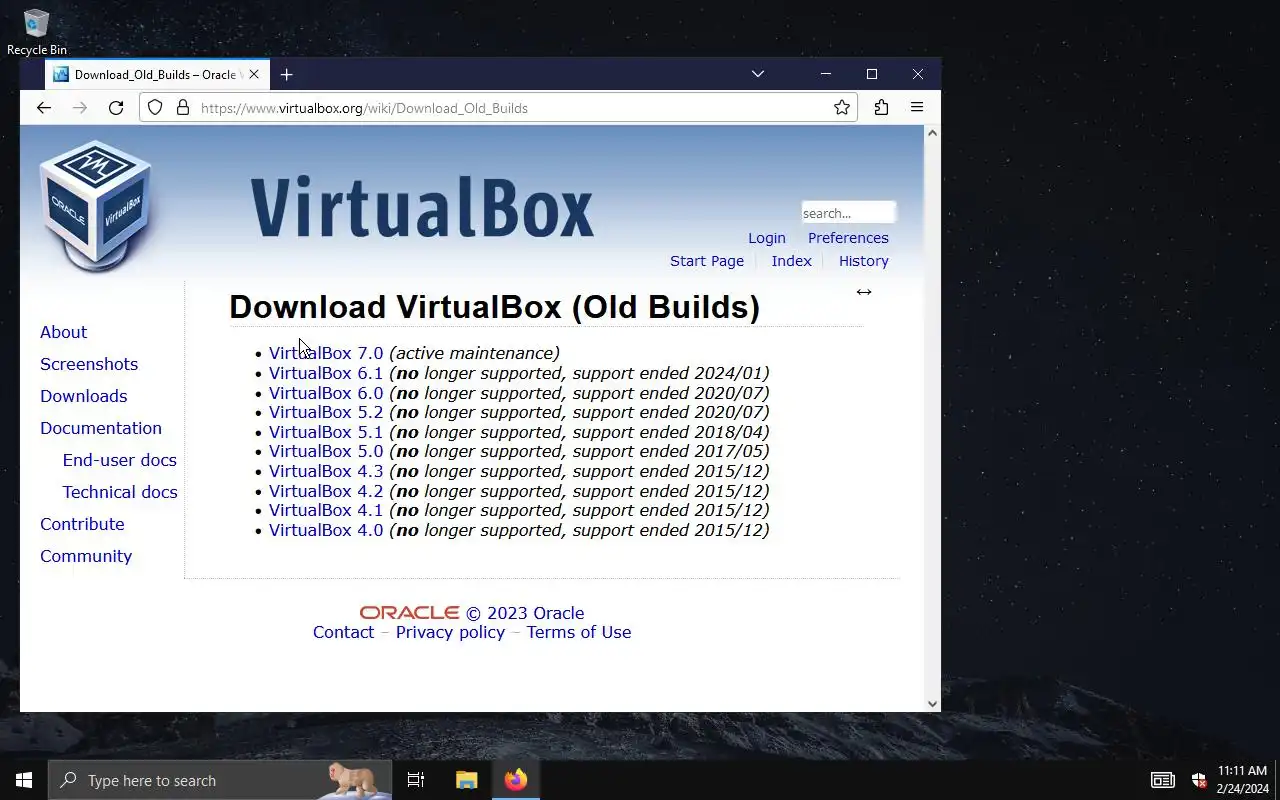The height and width of the screenshot is (800, 1280).
Task: Open a new tab with plus button
Action: click(x=287, y=74)
